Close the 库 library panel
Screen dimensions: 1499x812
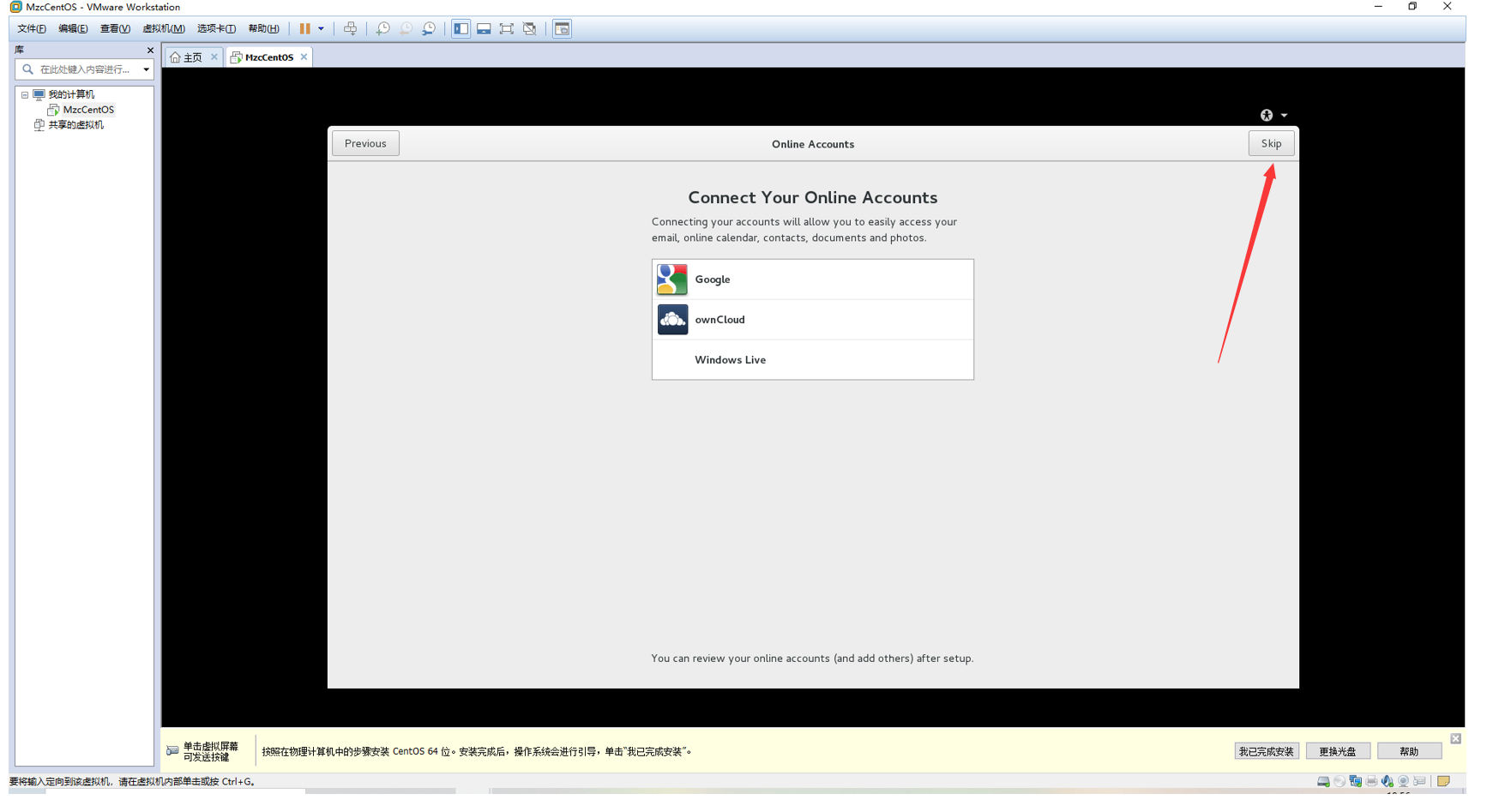[x=150, y=50]
